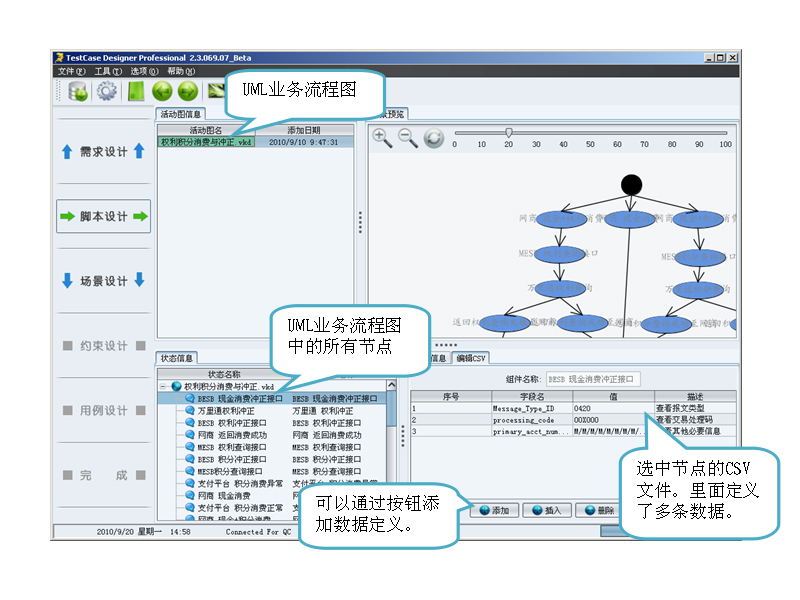Open the 工具 menu

tap(107, 71)
